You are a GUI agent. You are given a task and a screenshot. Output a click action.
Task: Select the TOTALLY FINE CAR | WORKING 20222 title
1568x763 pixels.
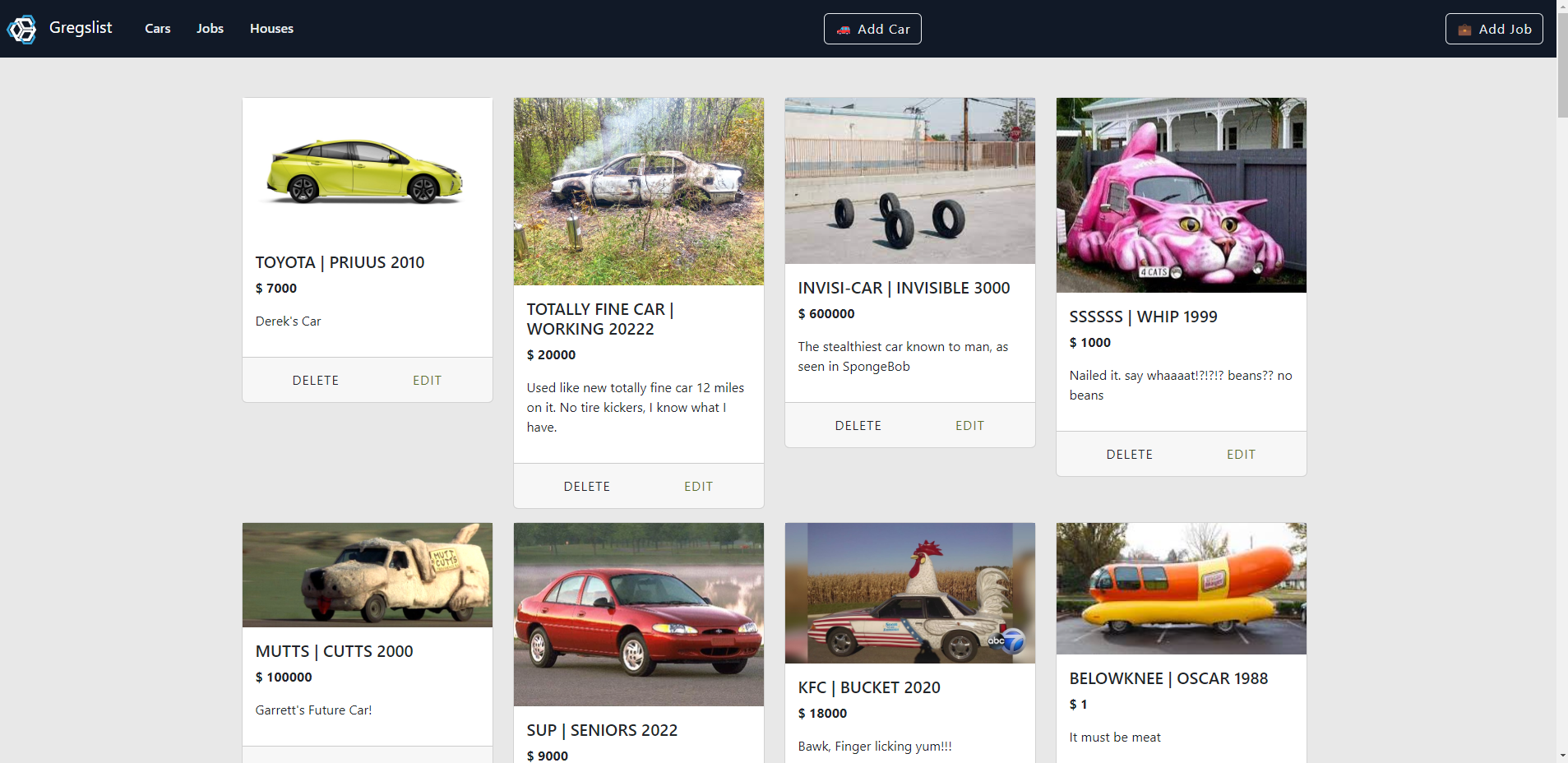click(x=600, y=319)
